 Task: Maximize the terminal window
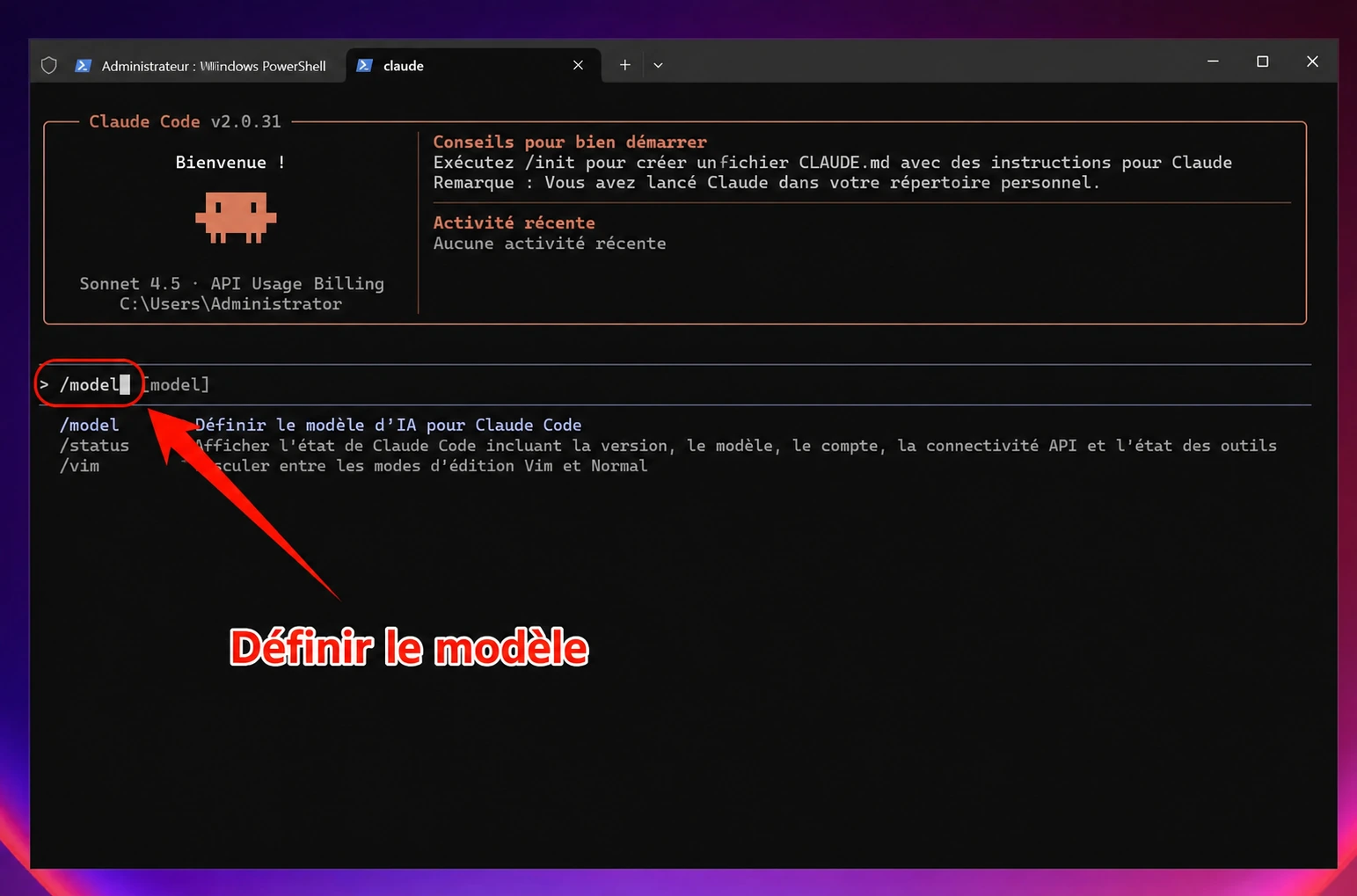[1262, 62]
